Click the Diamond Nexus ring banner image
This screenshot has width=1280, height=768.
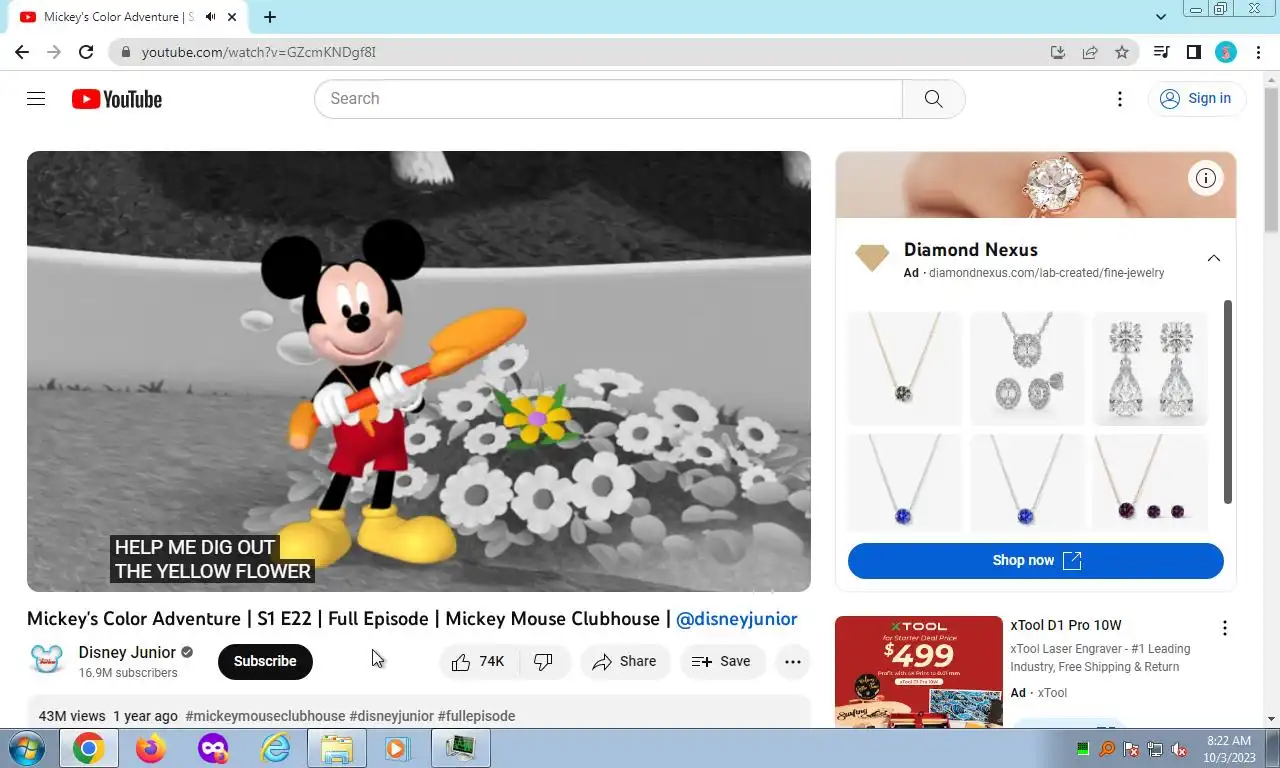point(1036,185)
